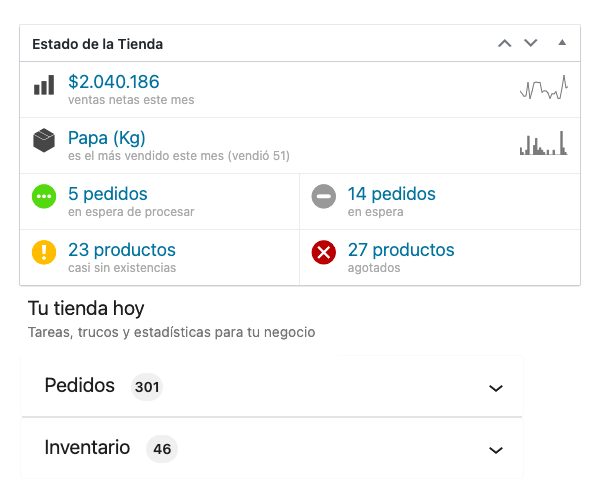The image size is (600, 500).
Task: View the 27 productos agotados link
Action: (401, 250)
